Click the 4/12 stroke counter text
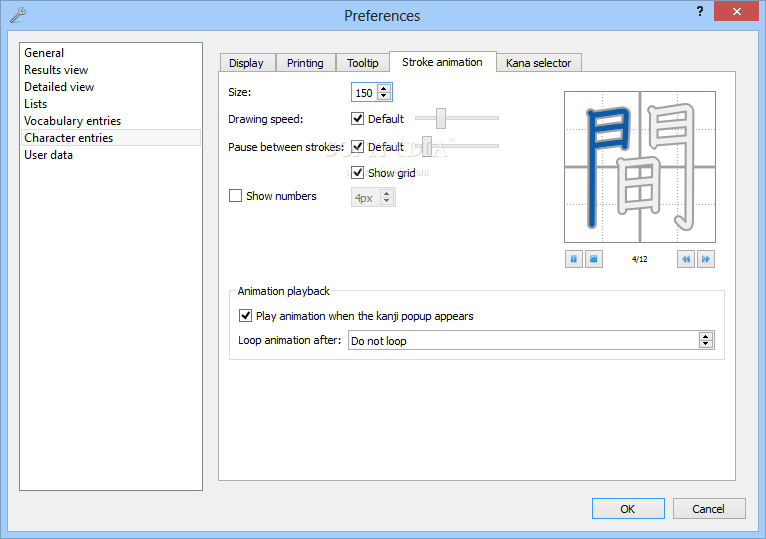The image size is (766, 539). click(639, 259)
